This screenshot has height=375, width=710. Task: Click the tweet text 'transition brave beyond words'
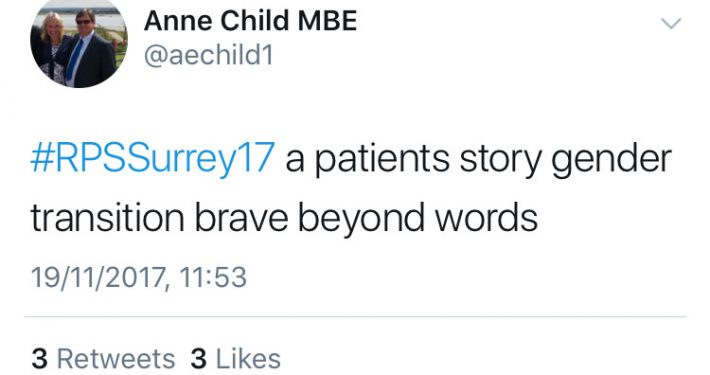click(x=284, y=218)
